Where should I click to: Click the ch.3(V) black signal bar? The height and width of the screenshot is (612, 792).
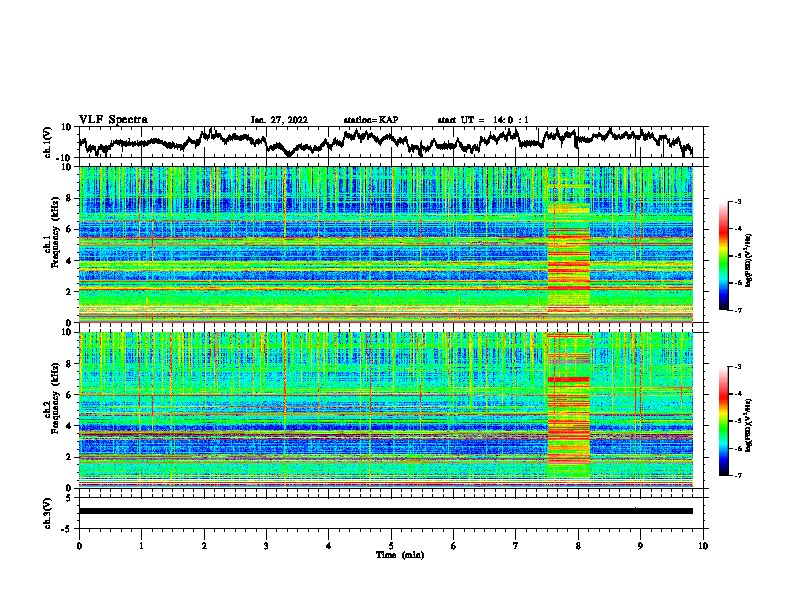386,511
